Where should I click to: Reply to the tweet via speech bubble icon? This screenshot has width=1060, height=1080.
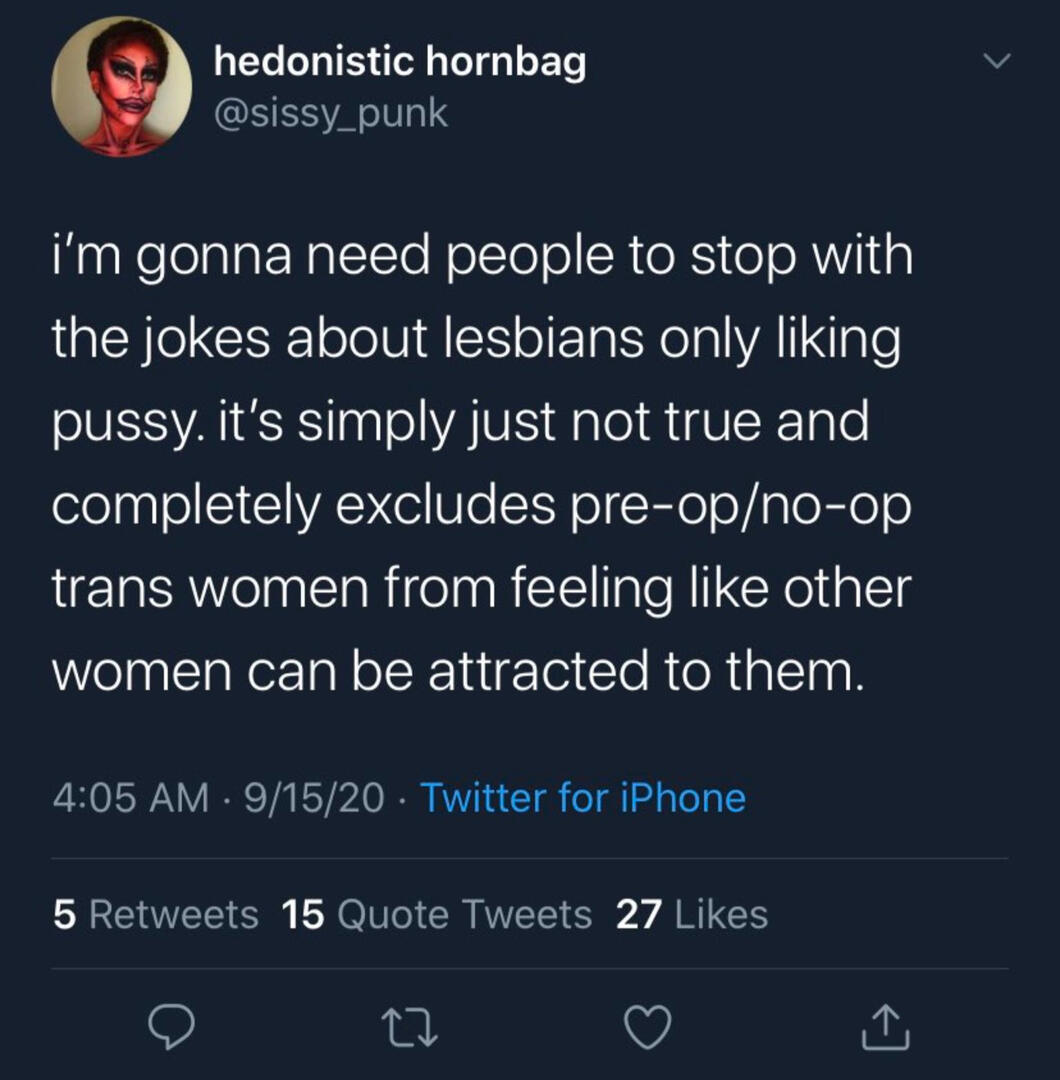pos(170,1029)
